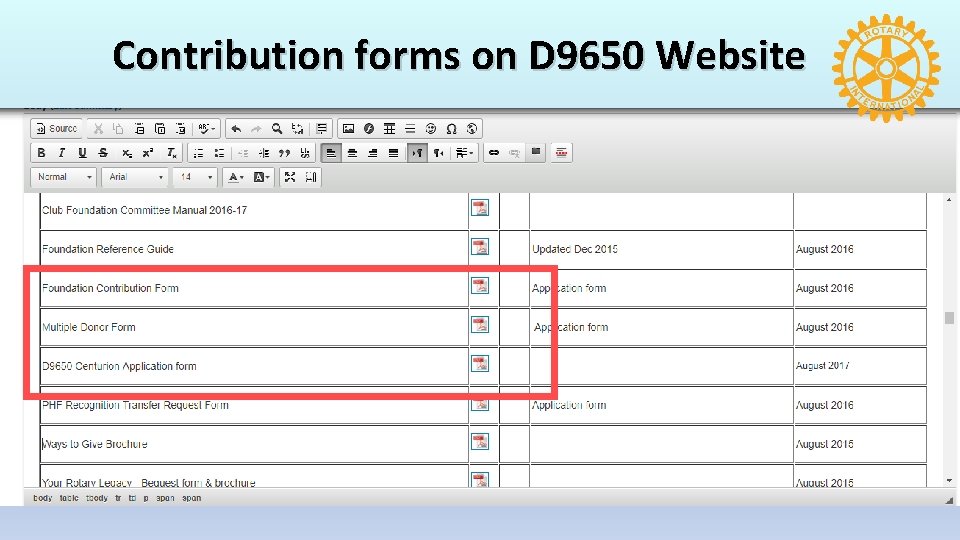
Task: Click the Paste icon
Action: tap(139, 129)
